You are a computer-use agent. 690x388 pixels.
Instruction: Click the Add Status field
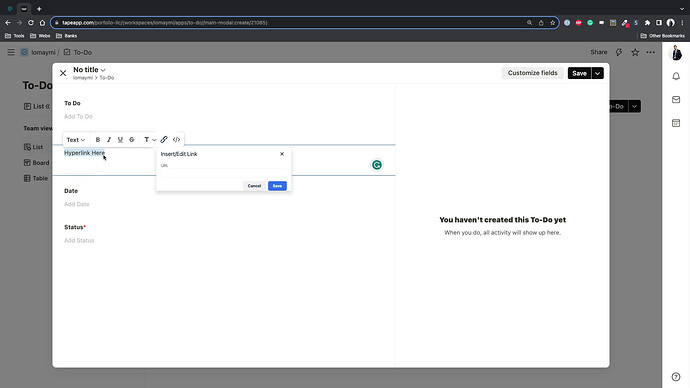pos(79,240)
